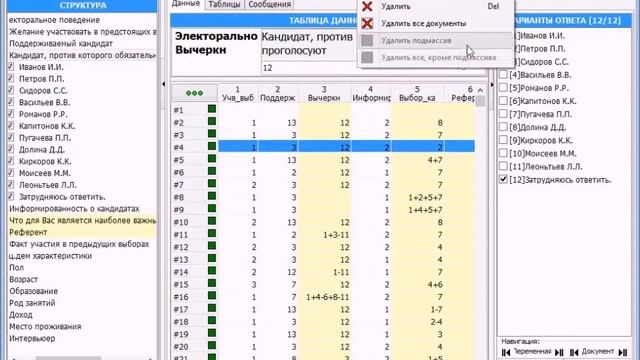The width and height of the screenshot is (640, 360).
Task: Select Информированность о кандидатах in the structure list
Action: [74, 209]
